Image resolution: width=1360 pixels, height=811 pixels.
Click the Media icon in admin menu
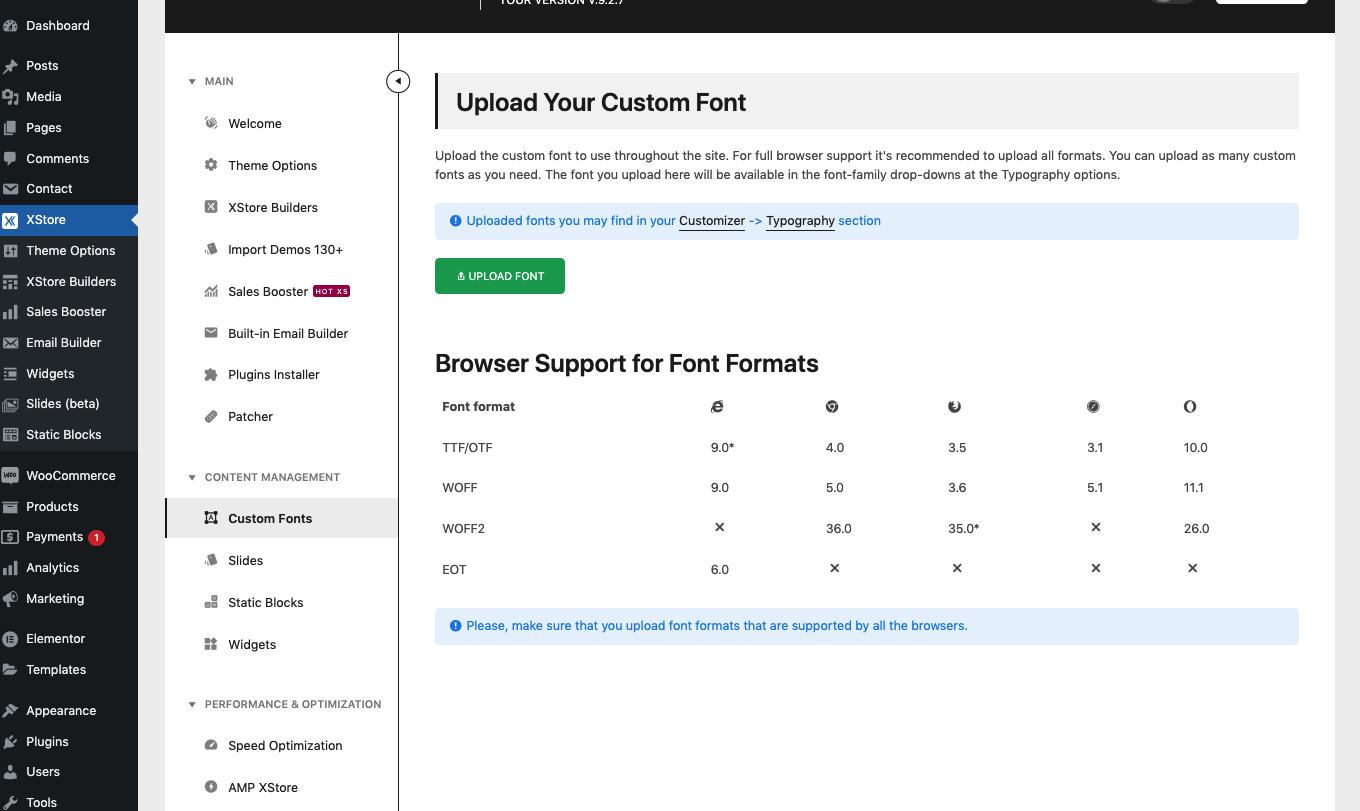pos(10,97)
